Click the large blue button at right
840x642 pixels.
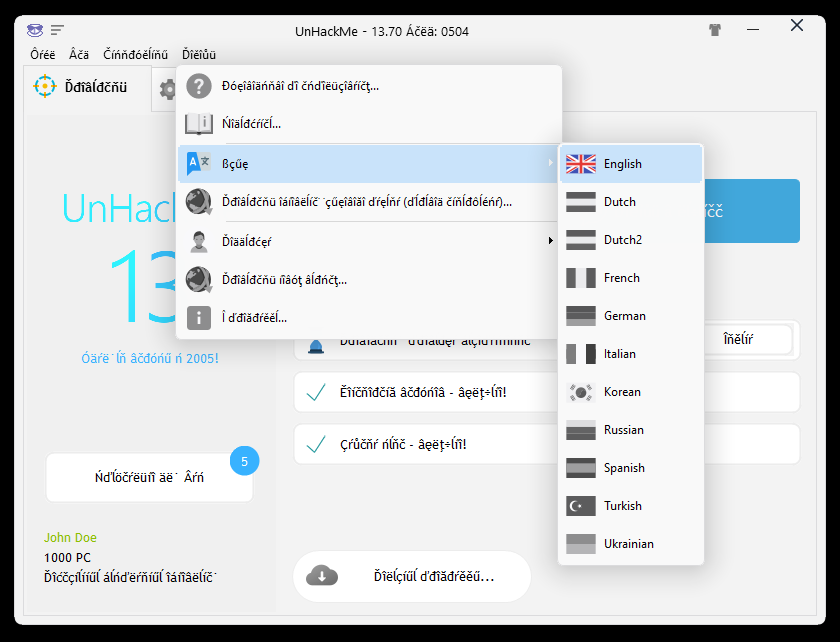752,211
